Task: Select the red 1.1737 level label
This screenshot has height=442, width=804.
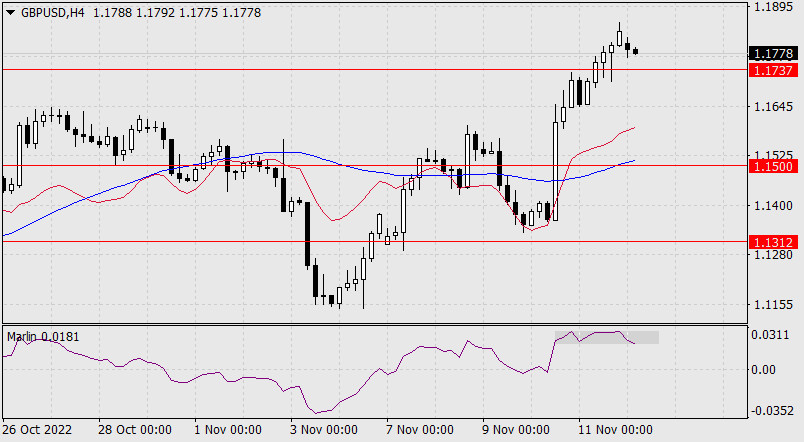Action: click(773, 70)
